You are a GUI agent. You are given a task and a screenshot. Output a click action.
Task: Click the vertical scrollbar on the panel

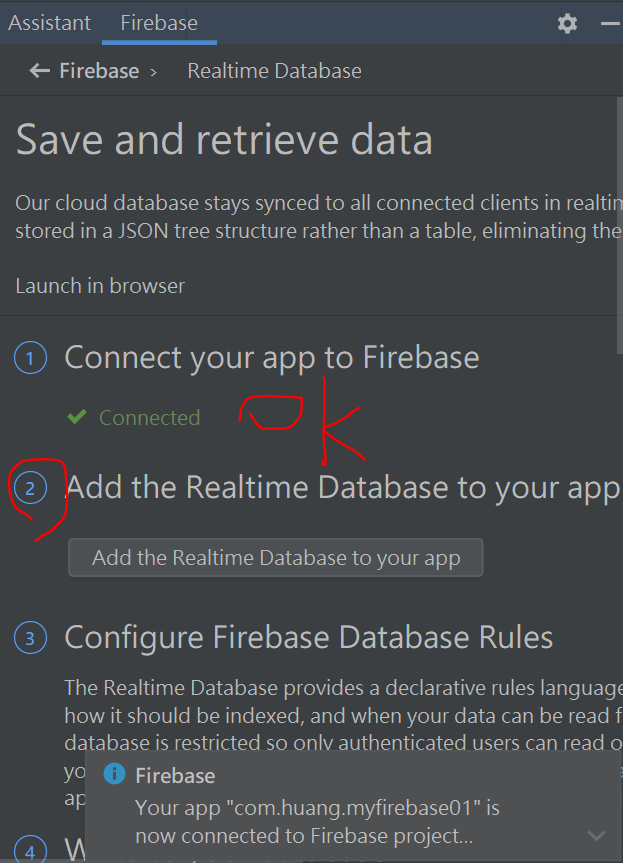(x=619, y=226)
